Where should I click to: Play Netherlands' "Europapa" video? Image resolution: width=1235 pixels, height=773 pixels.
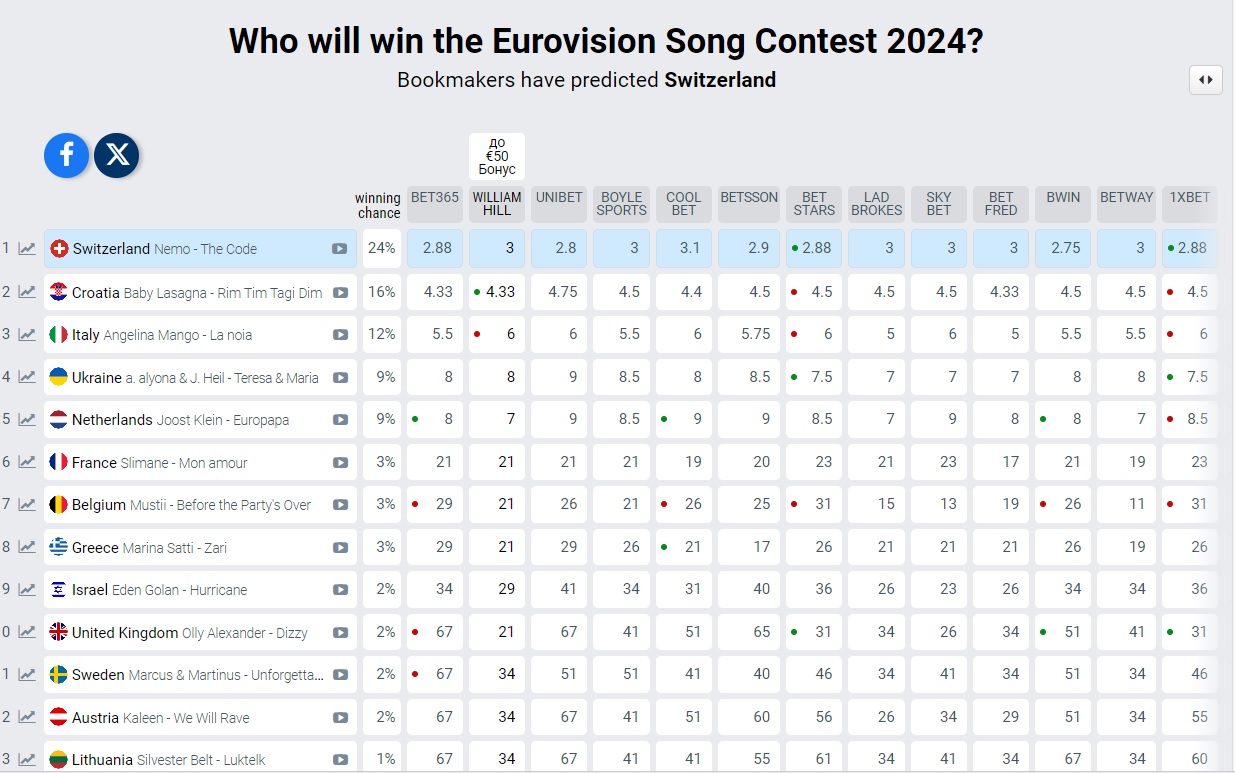pos(340,419)
